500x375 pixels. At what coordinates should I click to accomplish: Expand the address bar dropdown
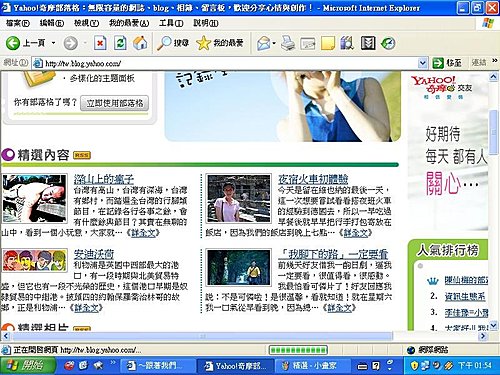pos(423,63)
